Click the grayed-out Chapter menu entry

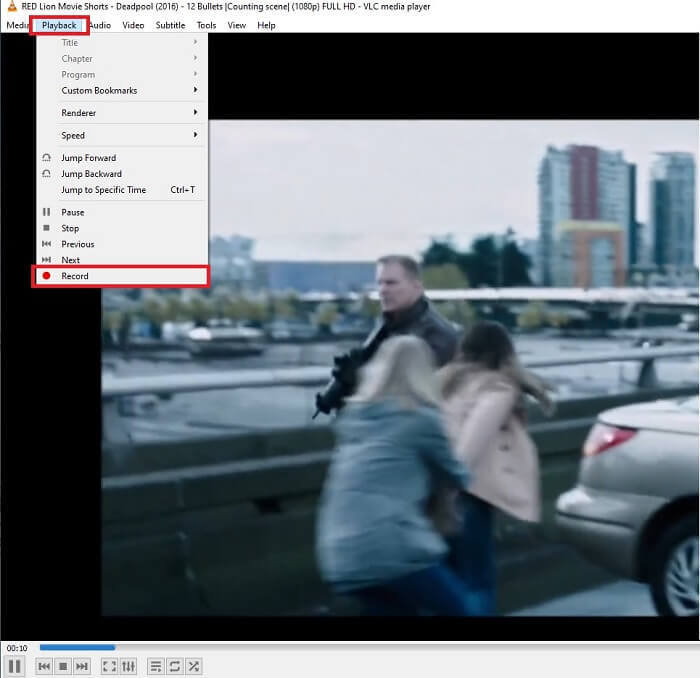pyautogui.click(x=122, y=59)
